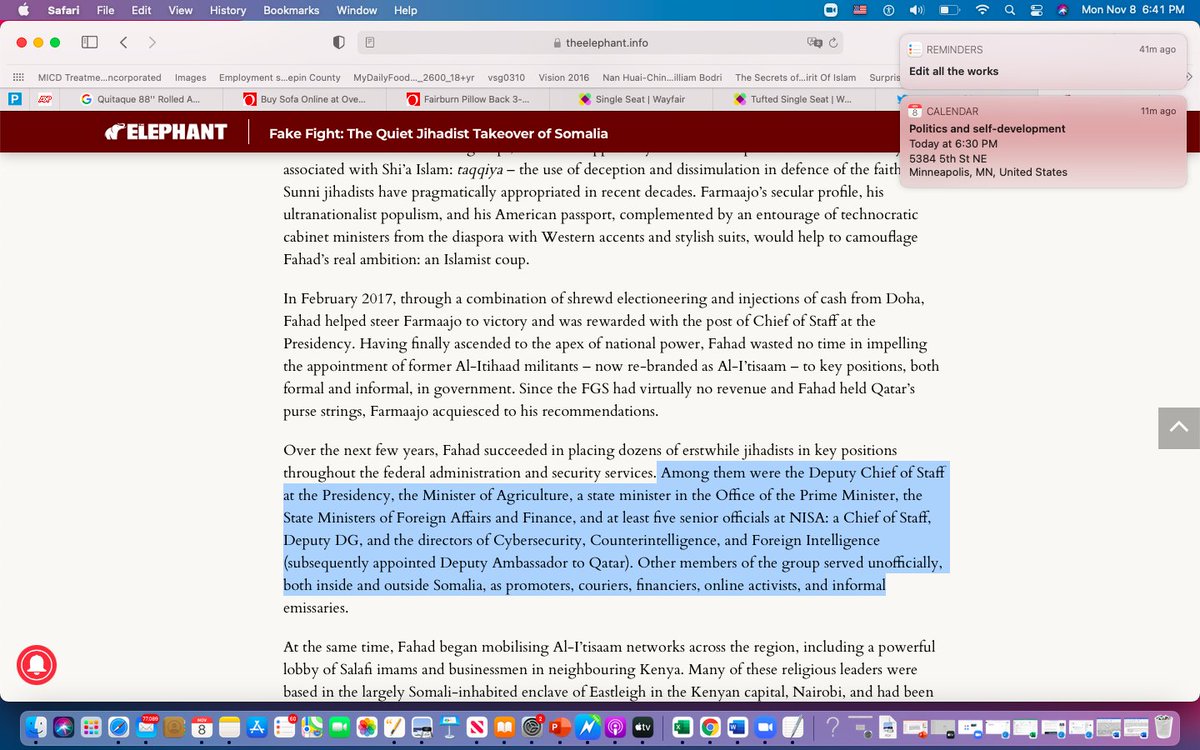Viewport: 1200px width, 750px height.
Task: Open Spotlight search magnifier in menu bar
Action: click(x=1010, y=10)
